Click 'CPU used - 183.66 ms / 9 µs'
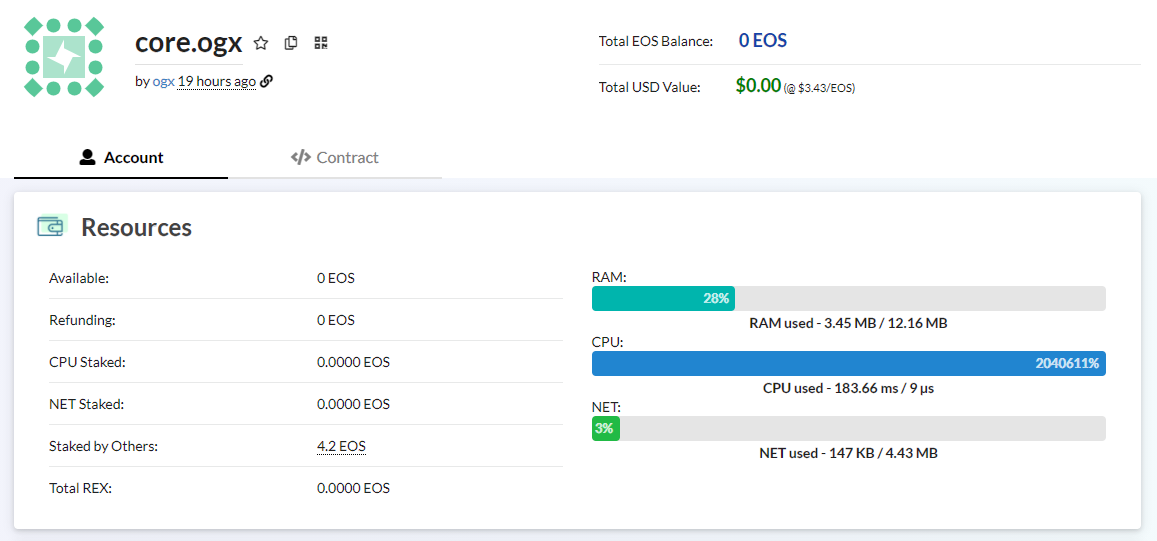 (849, 388)
